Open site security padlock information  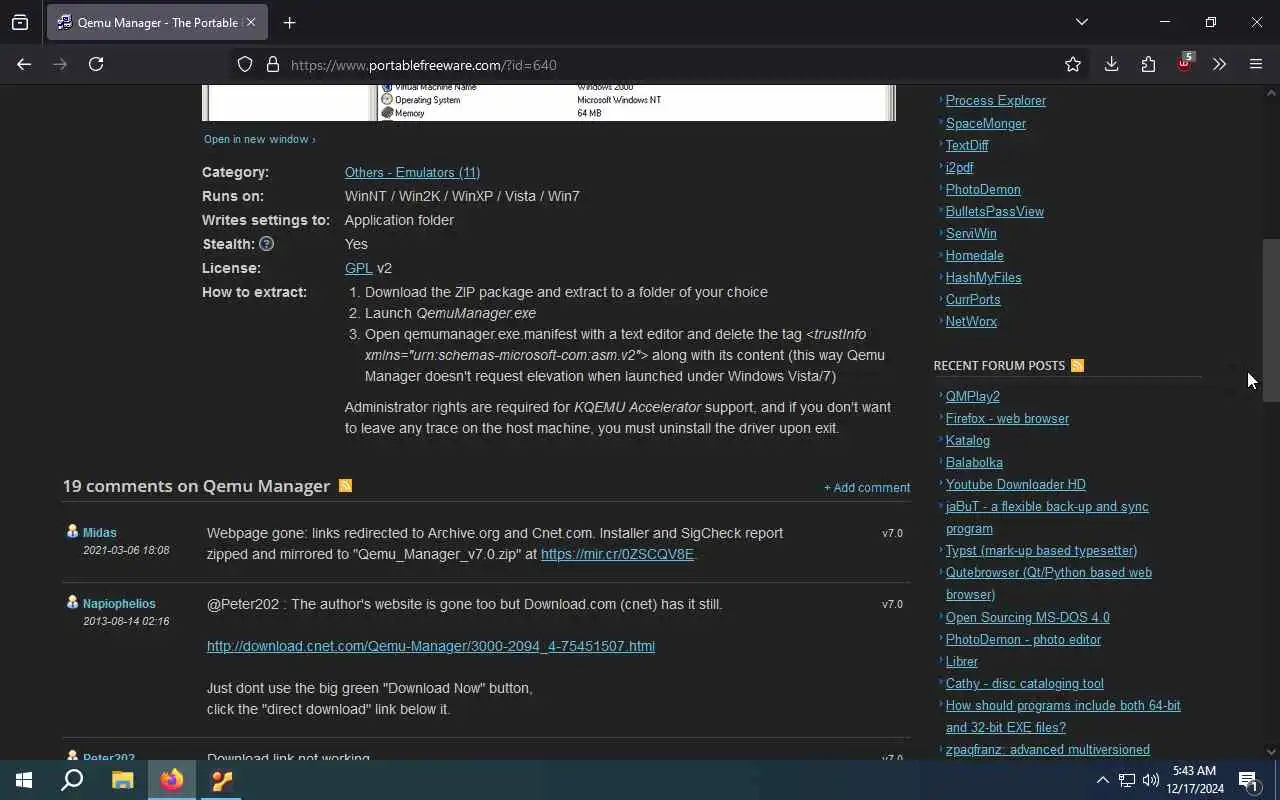point(272,65)
